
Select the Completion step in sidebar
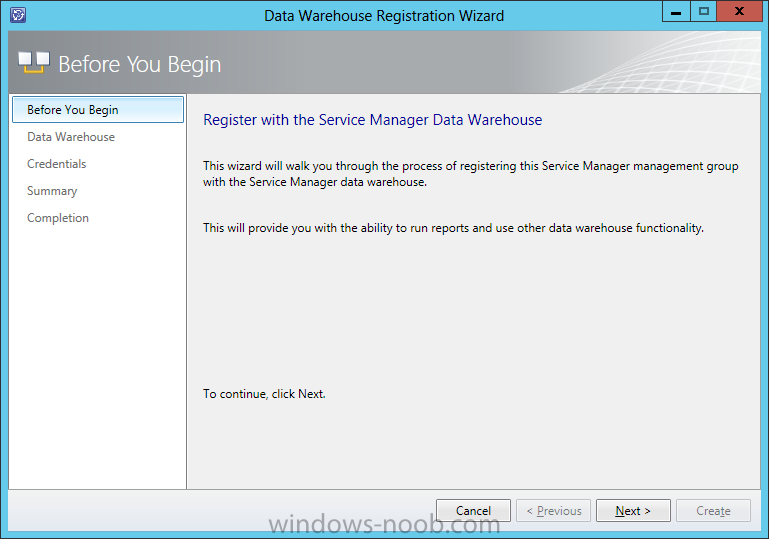[x=58, y=218]
